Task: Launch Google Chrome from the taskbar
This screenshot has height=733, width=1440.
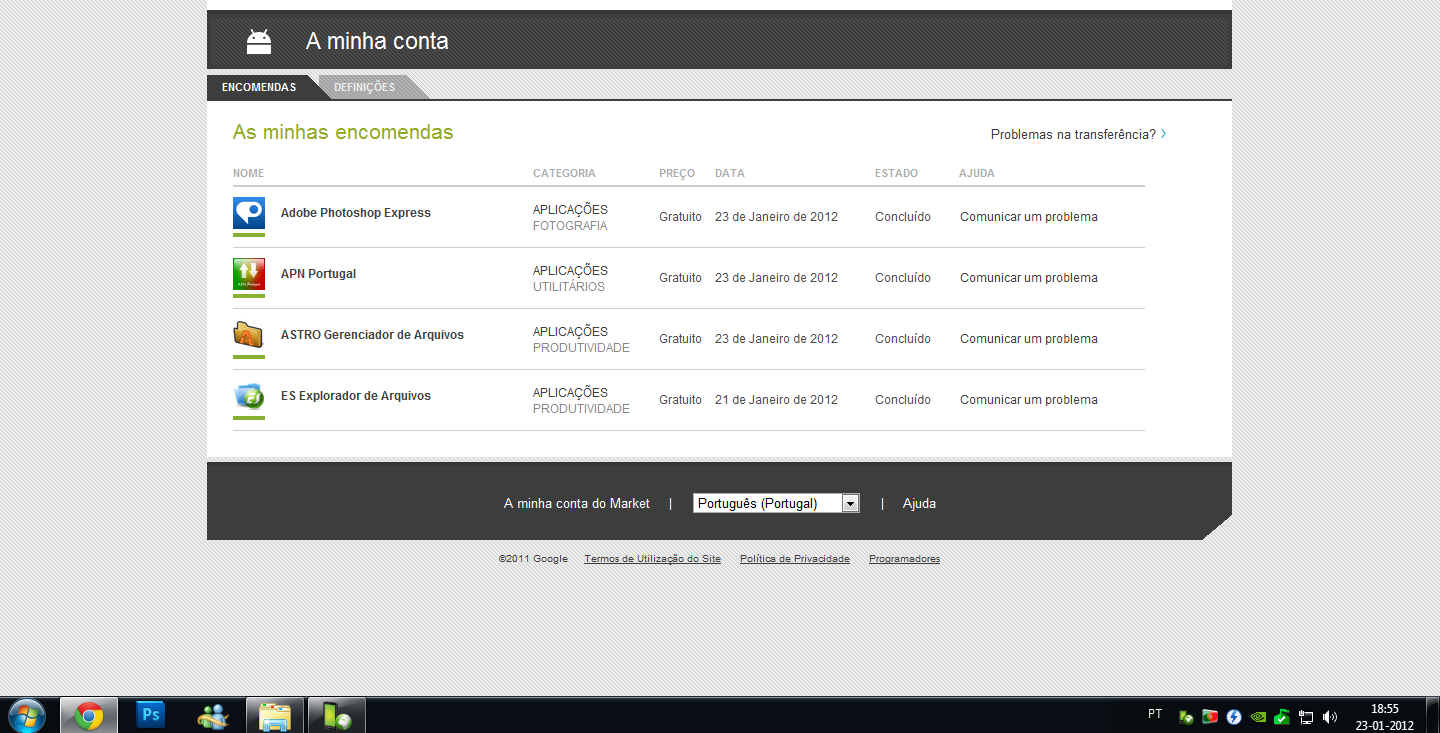Action: (89, 715)
